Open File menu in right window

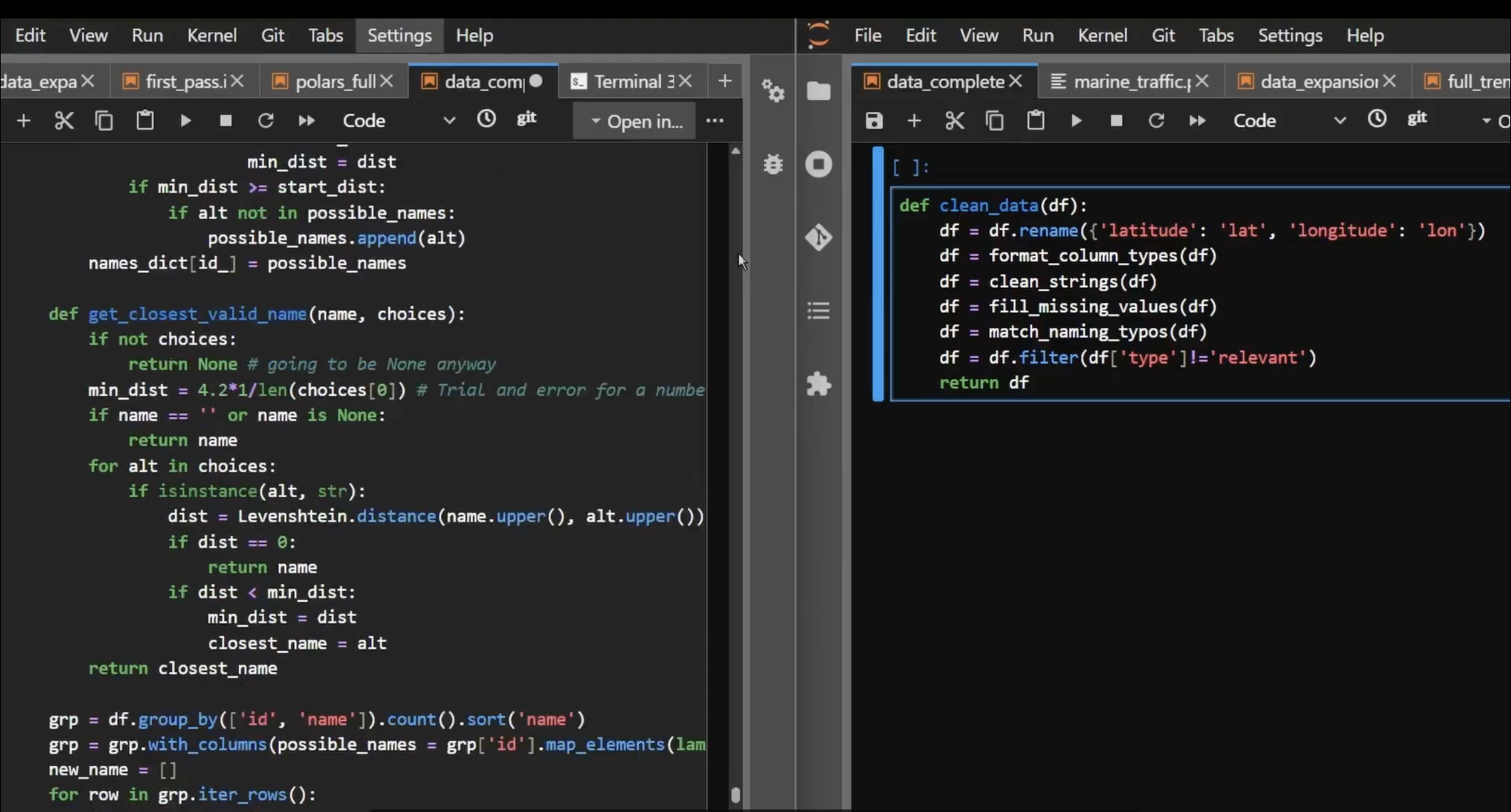coord(868,36)
